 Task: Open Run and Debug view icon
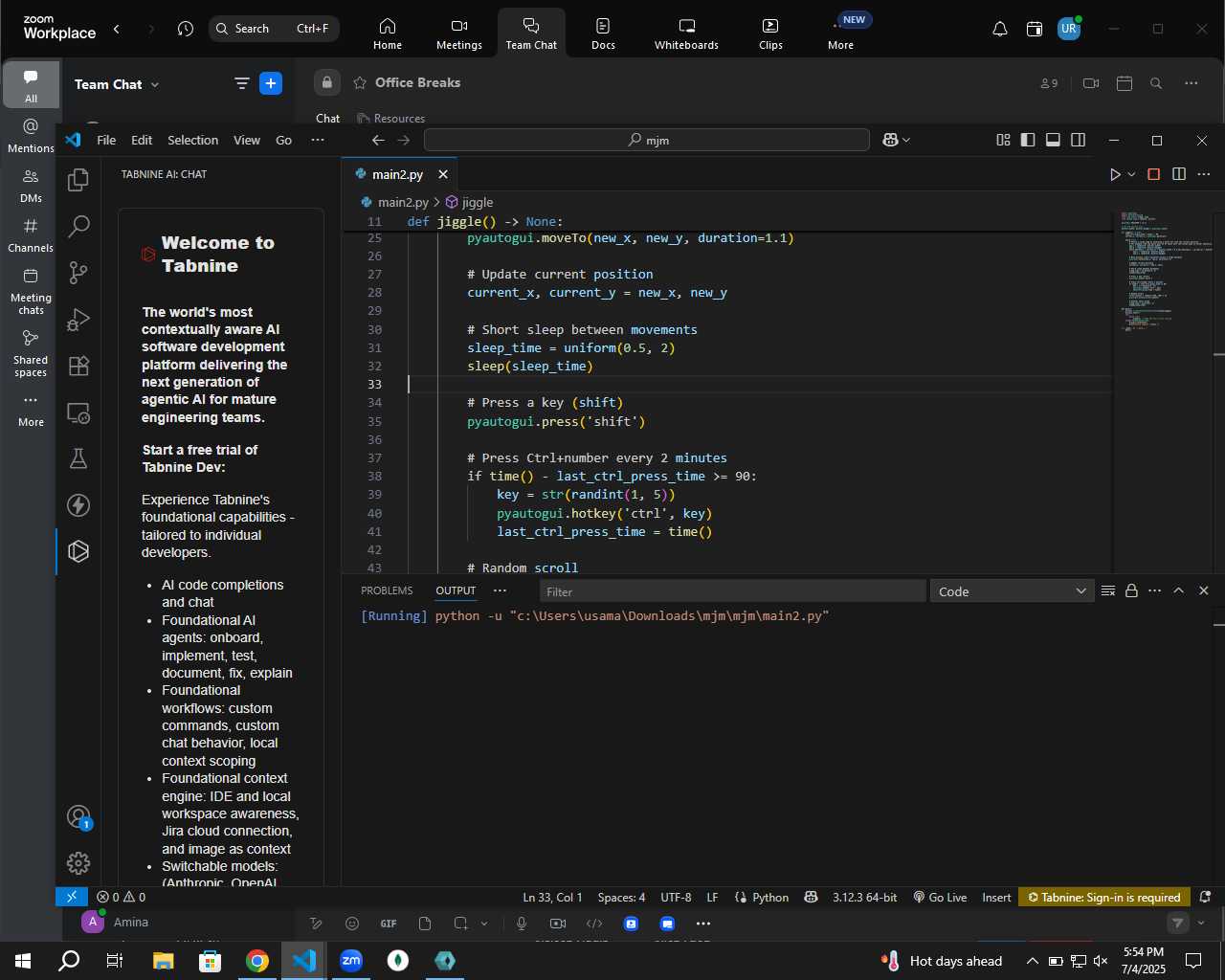click(x=78, y=320)
